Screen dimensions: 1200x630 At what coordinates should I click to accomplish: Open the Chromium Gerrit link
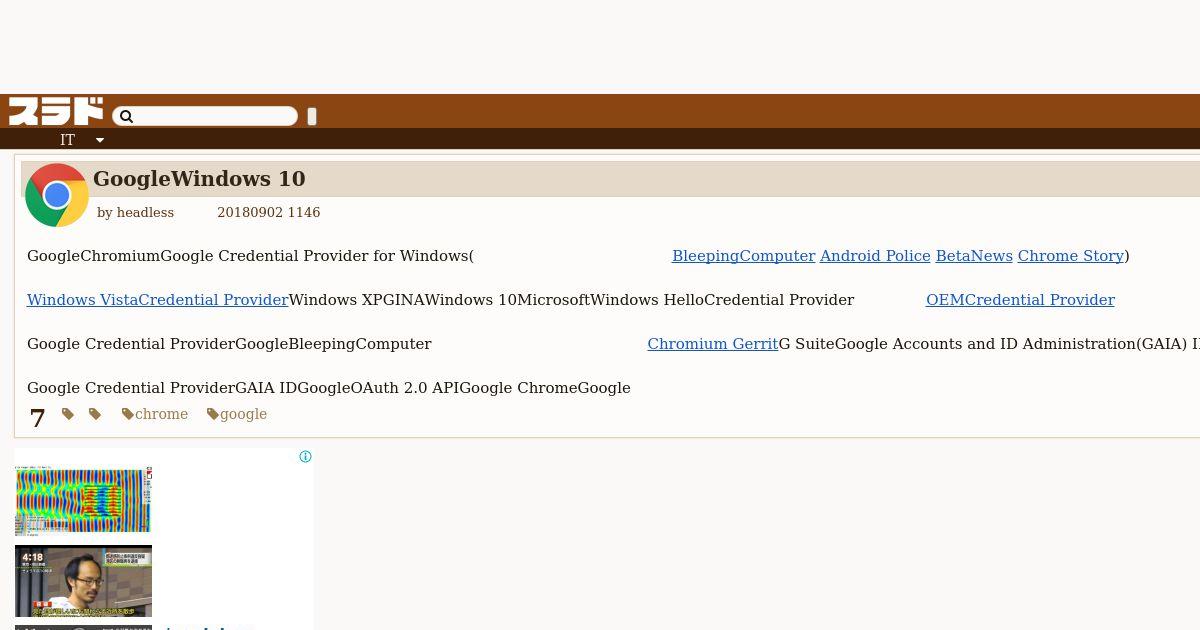tap(712, 344)
